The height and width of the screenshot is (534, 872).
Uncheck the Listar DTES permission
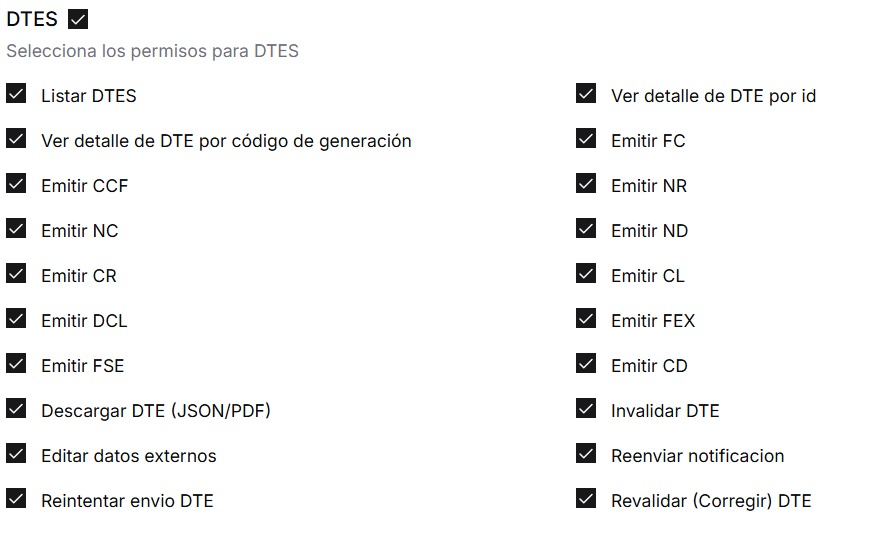pos(16,94)
